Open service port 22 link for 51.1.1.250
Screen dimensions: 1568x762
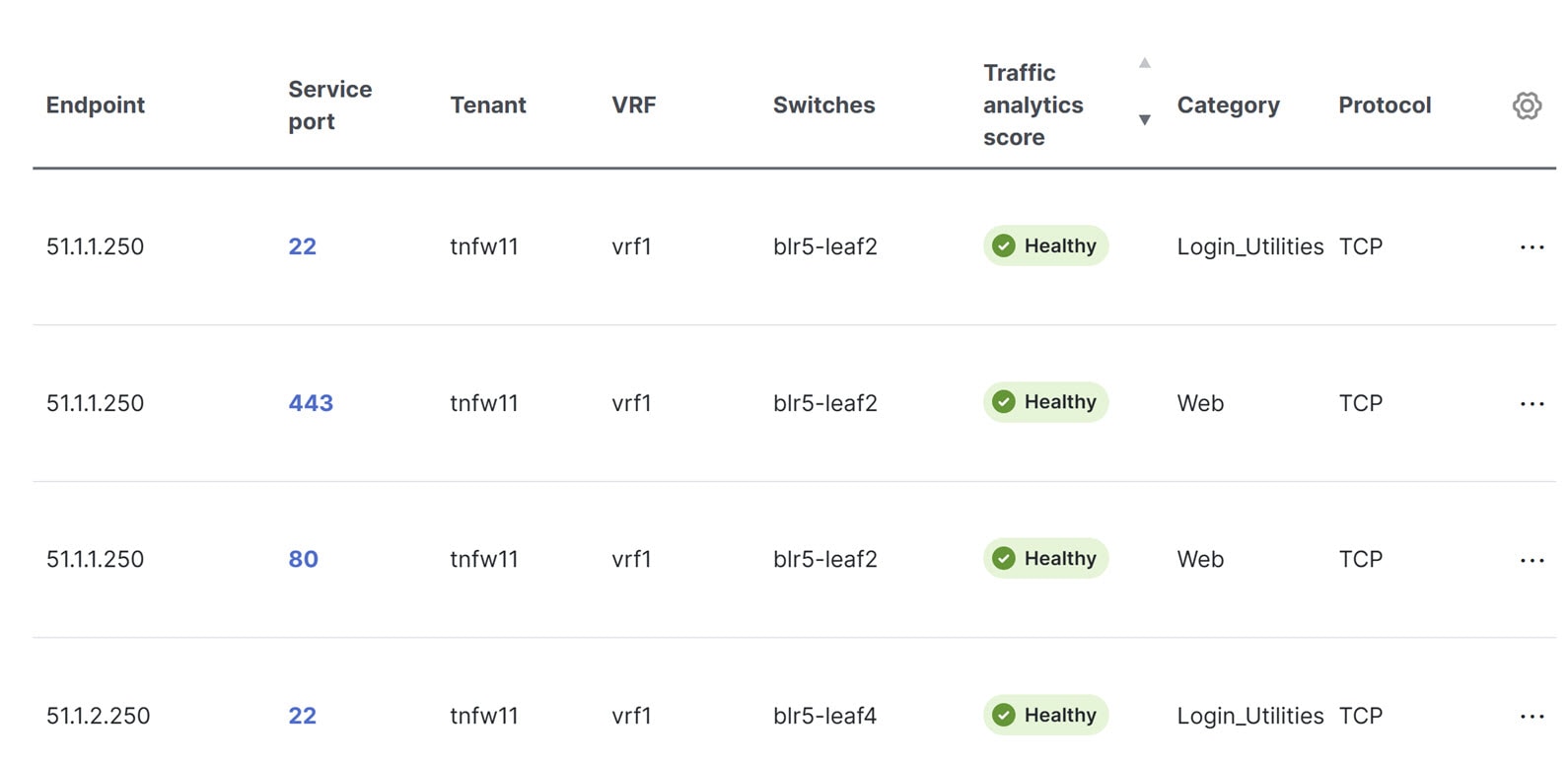[302, 246]
